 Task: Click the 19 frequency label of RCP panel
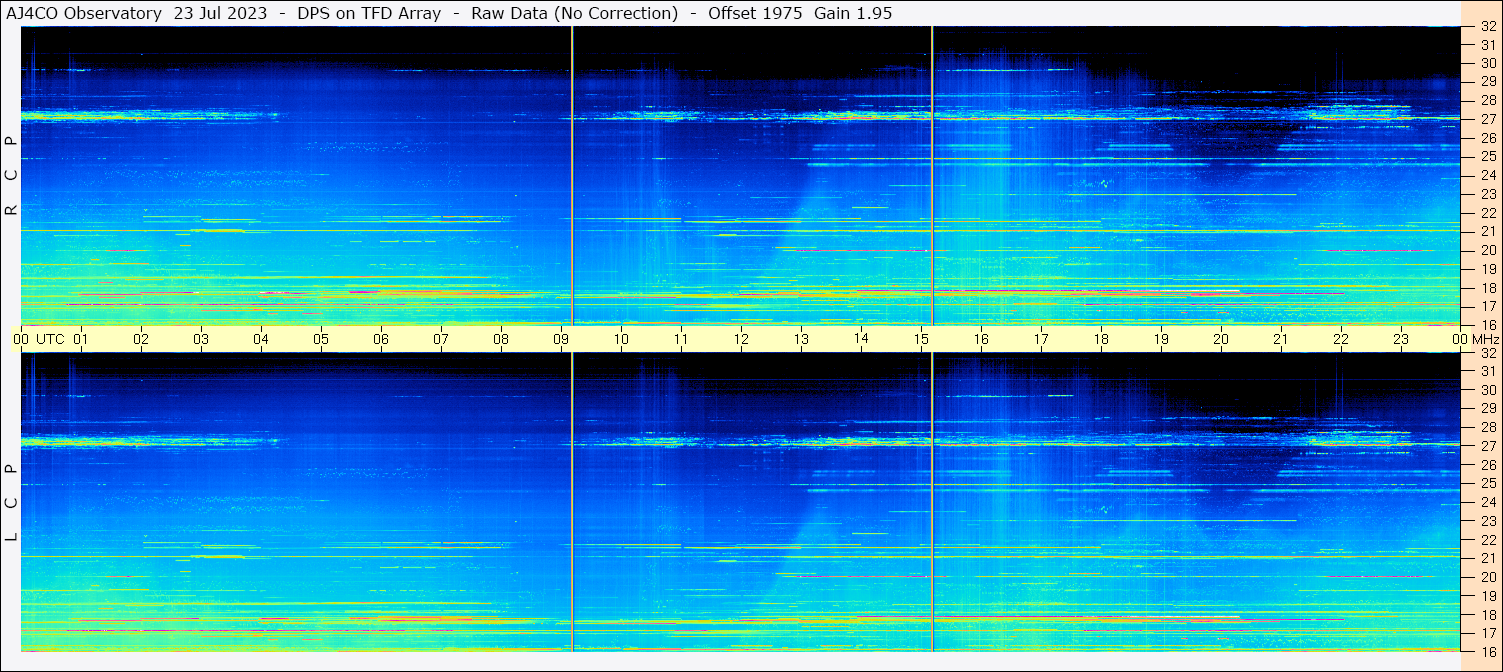[1487, 269]
